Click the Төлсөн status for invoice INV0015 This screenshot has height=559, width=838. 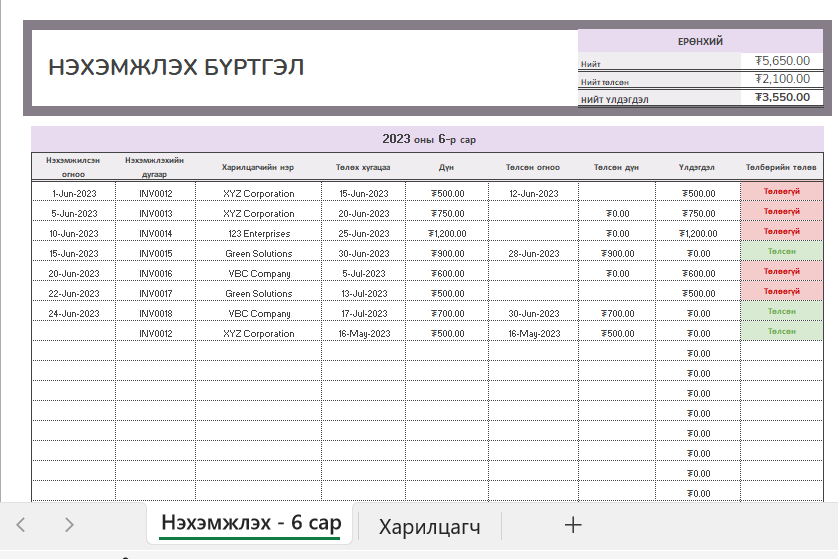pyautogui.click(x=781, y=251)
